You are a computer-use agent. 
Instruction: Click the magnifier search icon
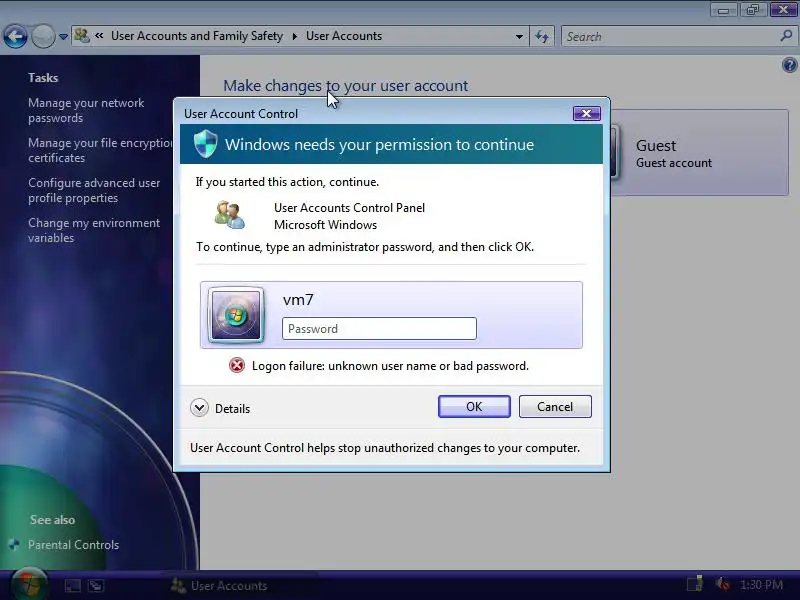point(786,36)
